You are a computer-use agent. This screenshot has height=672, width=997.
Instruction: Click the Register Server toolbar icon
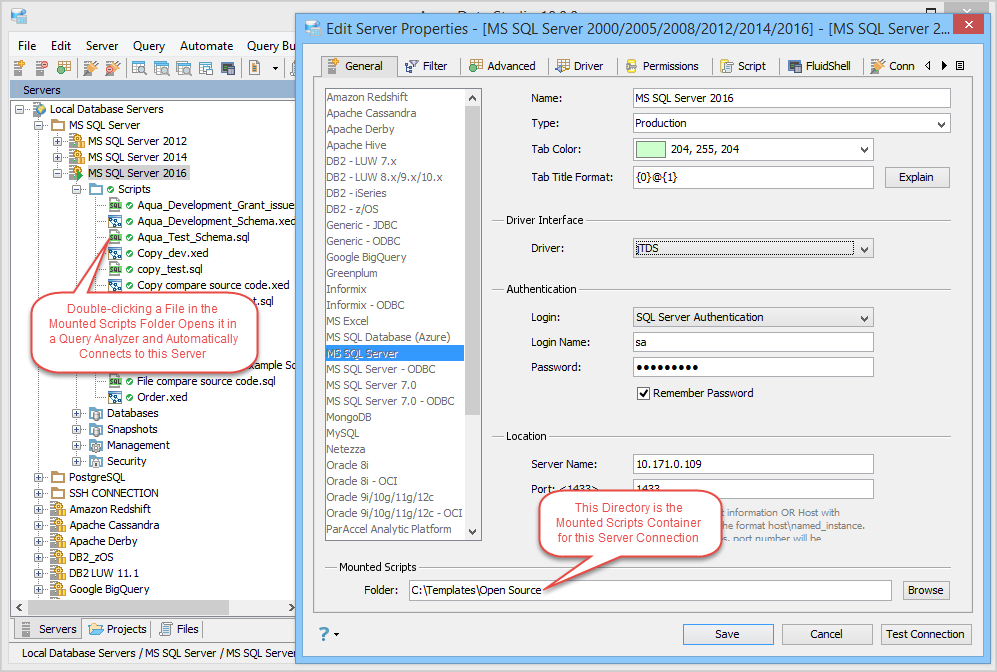pyautogui.click(x=19, y=67)
